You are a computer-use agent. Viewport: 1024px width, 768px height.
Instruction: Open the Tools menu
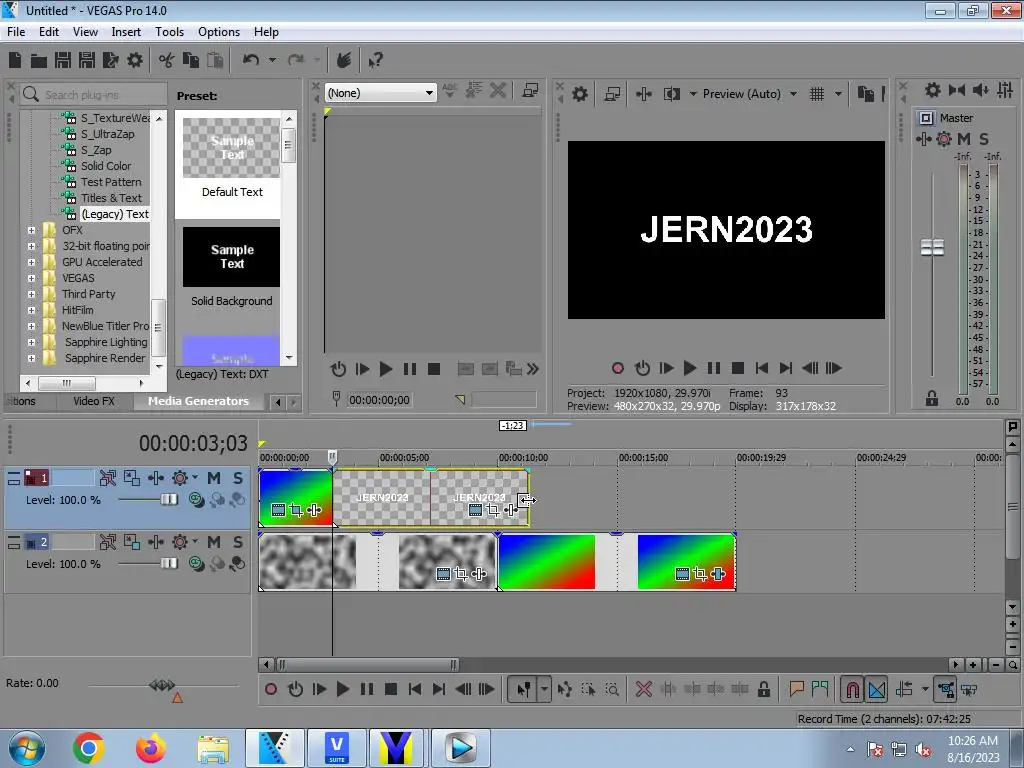point(169,32)
